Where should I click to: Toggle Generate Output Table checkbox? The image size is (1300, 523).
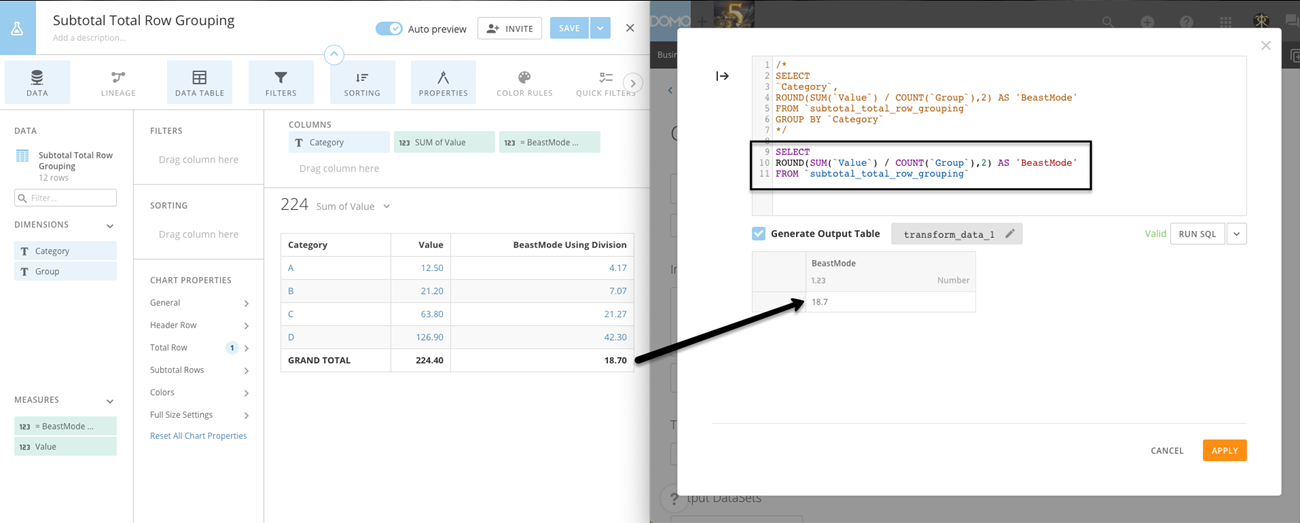coord(758,233)
